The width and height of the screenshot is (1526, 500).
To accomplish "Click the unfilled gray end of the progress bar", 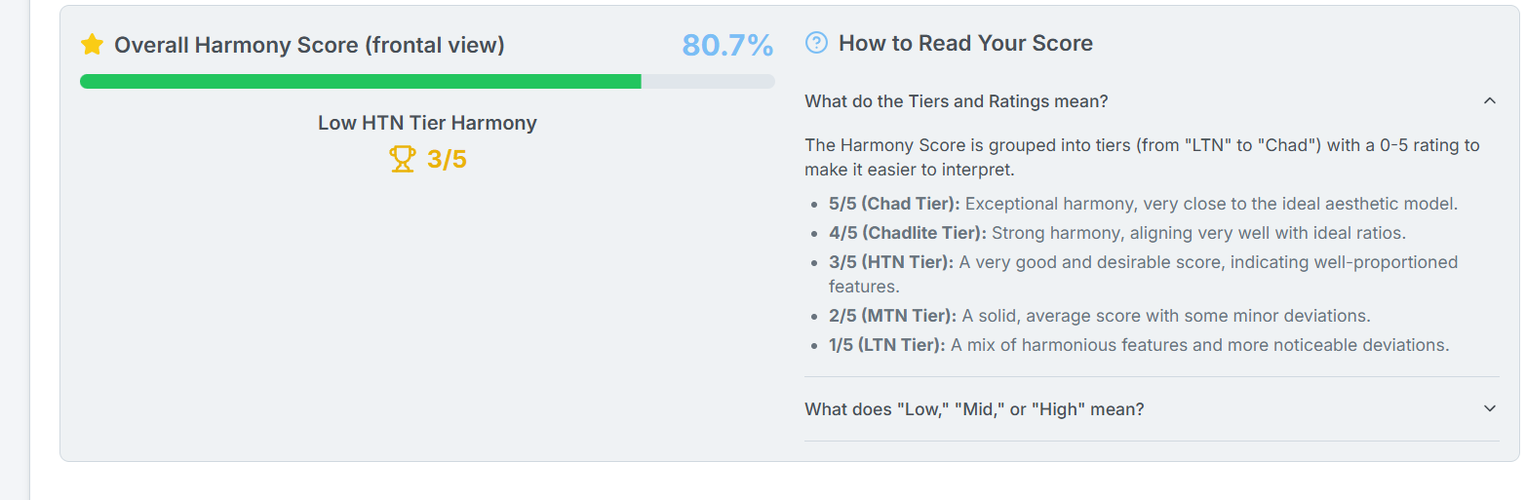I will (x=708, y=81).
